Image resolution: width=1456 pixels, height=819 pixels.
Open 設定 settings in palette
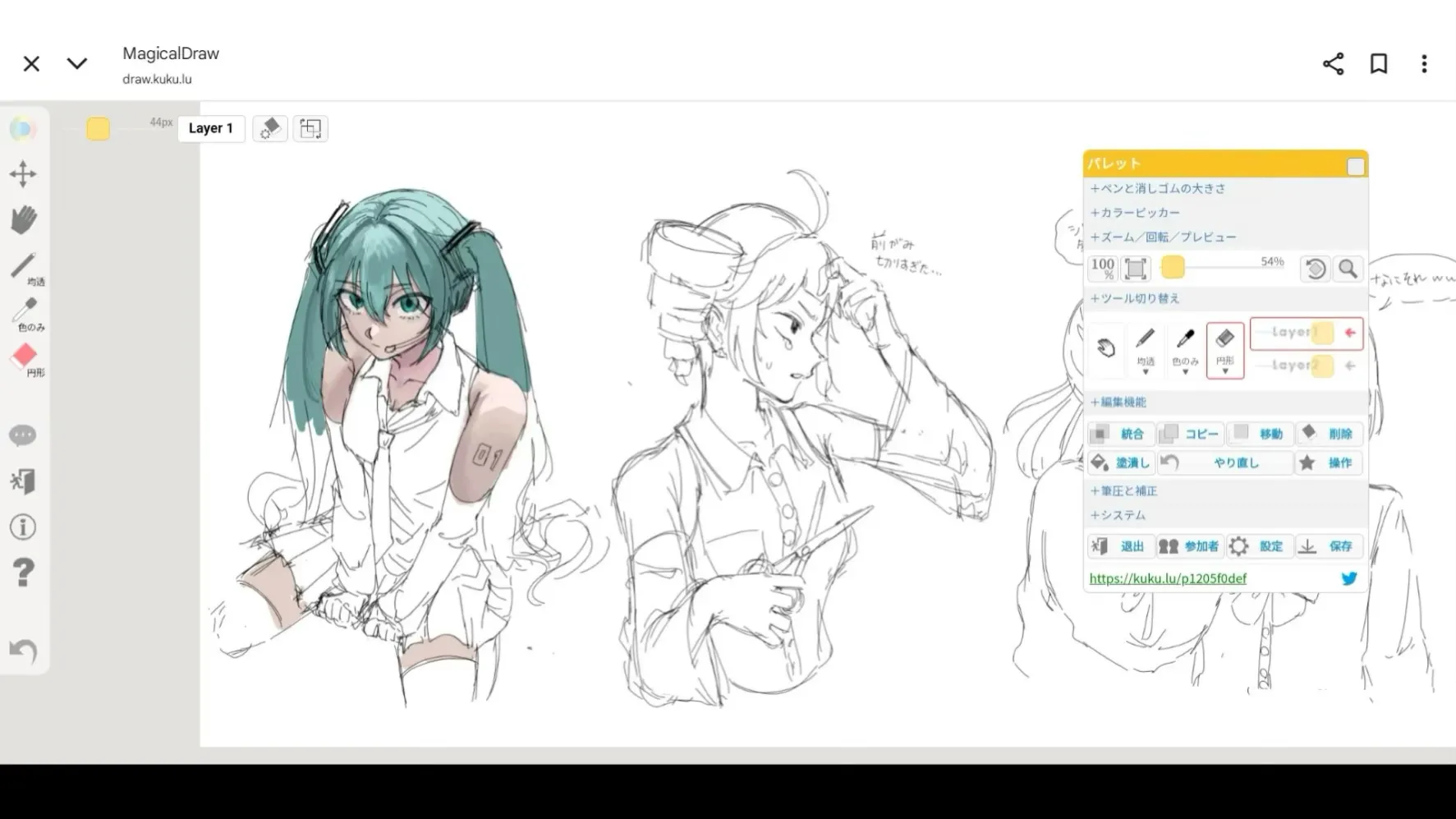(1260, 546)
